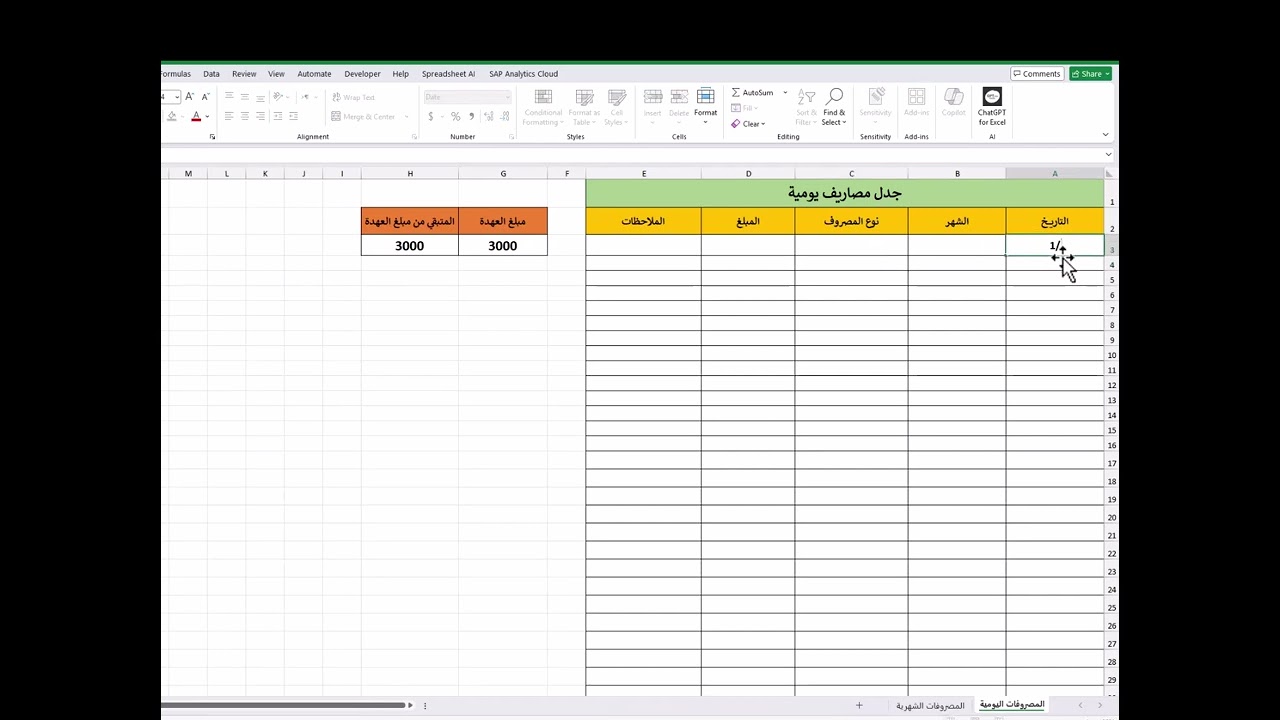The width and height of the screenshot is (1280, 720).
Task: Open the font color dropdown arrow
Action: [207, 116]
